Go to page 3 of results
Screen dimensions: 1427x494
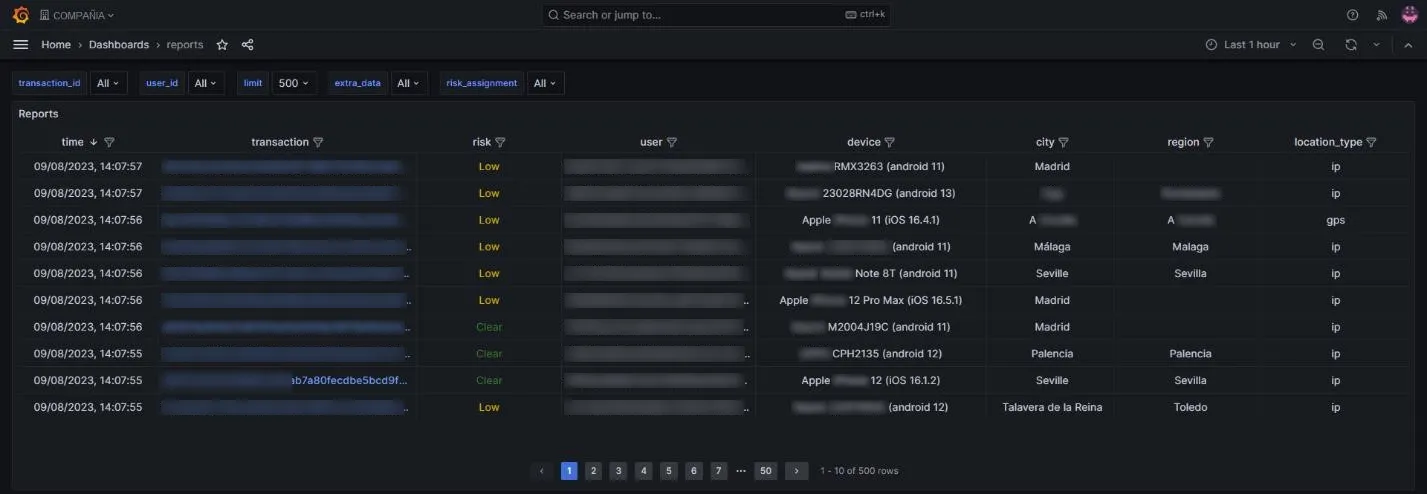[x=618, y=470]
